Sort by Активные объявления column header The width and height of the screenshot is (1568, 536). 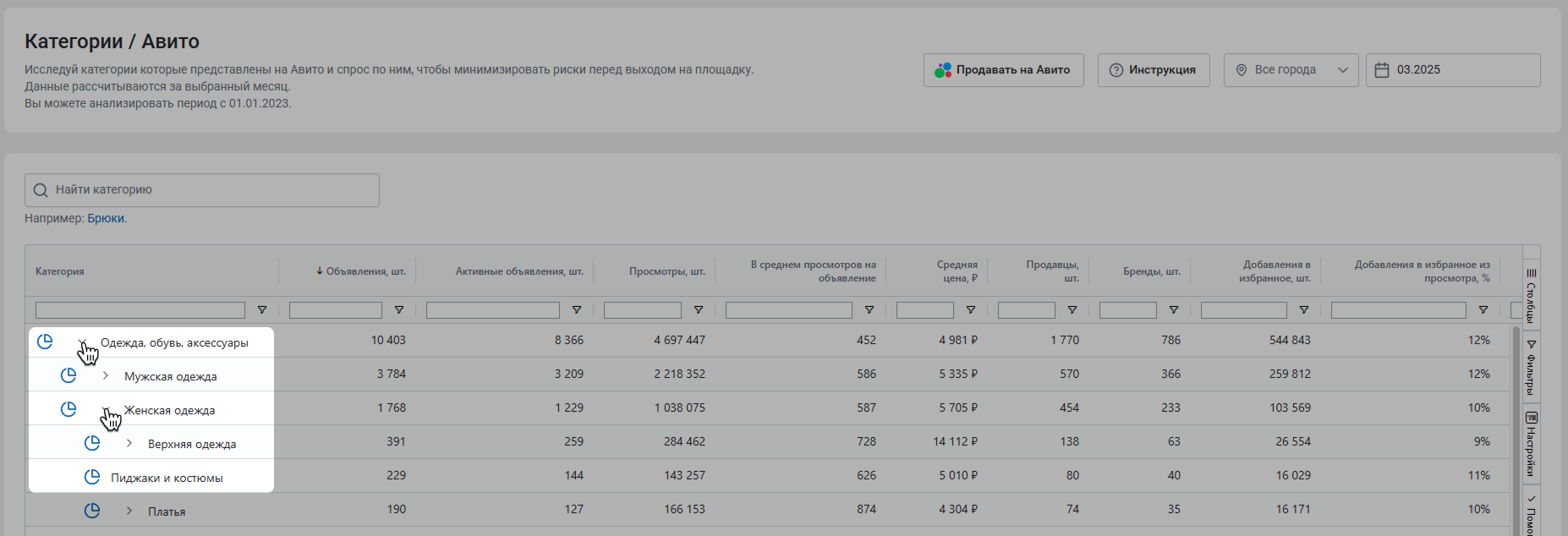(x=519, y=271)
